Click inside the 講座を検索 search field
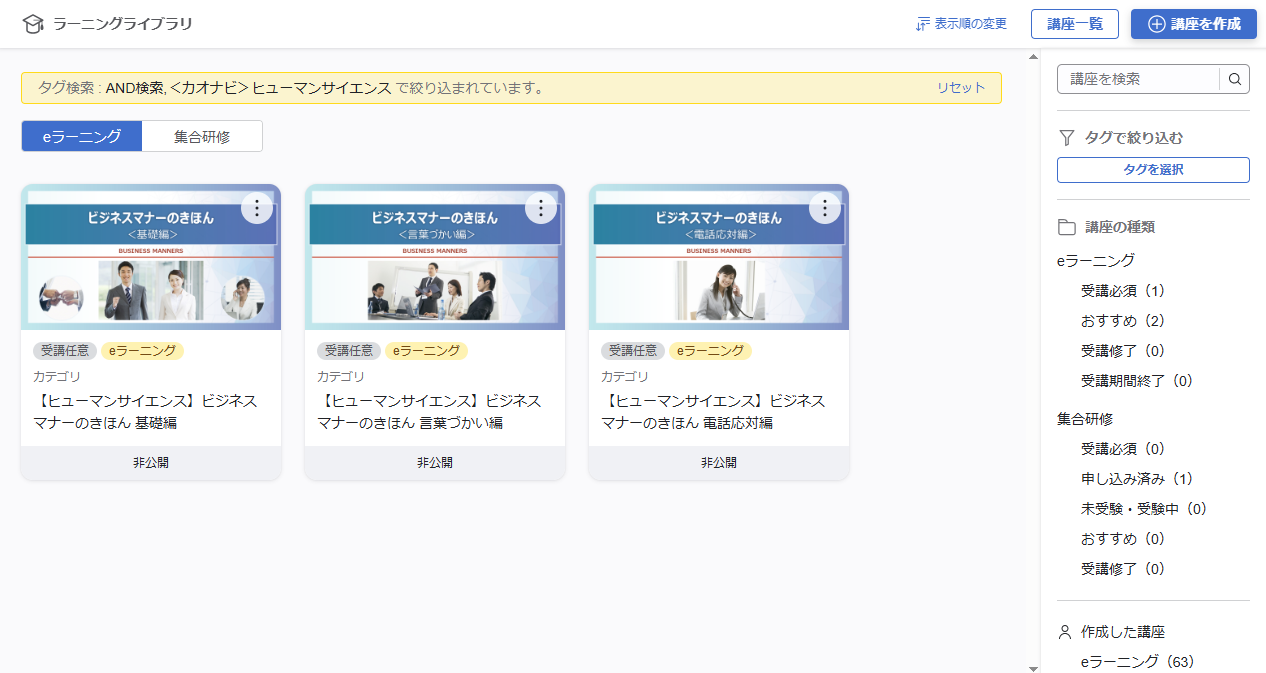This screenshot has height=673, width=1266. coord(1135,79)
